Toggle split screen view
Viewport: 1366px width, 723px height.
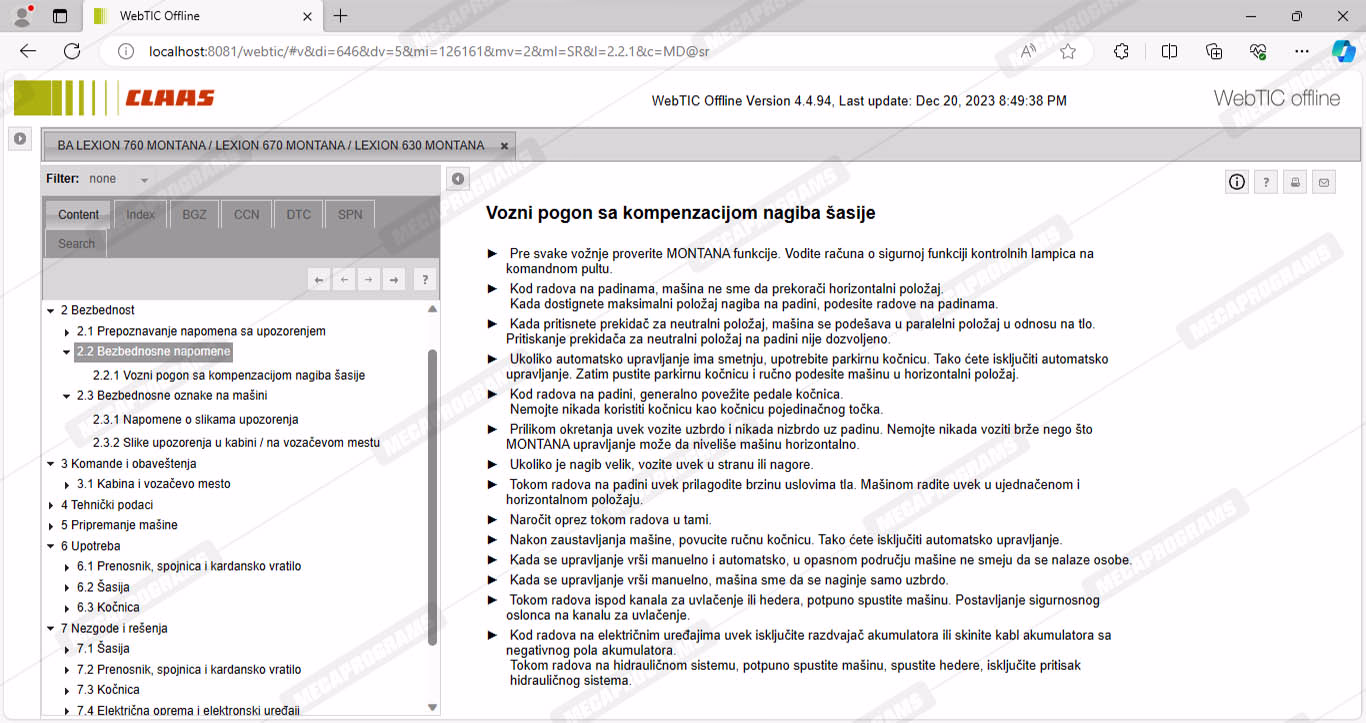pyautogui.click(x=1169, y=51)
